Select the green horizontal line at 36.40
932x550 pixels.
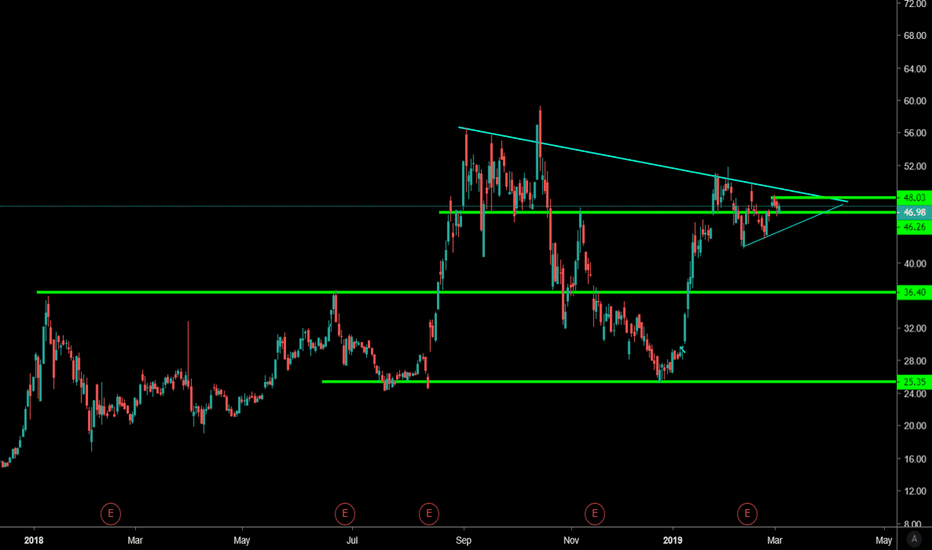point(467,292)
